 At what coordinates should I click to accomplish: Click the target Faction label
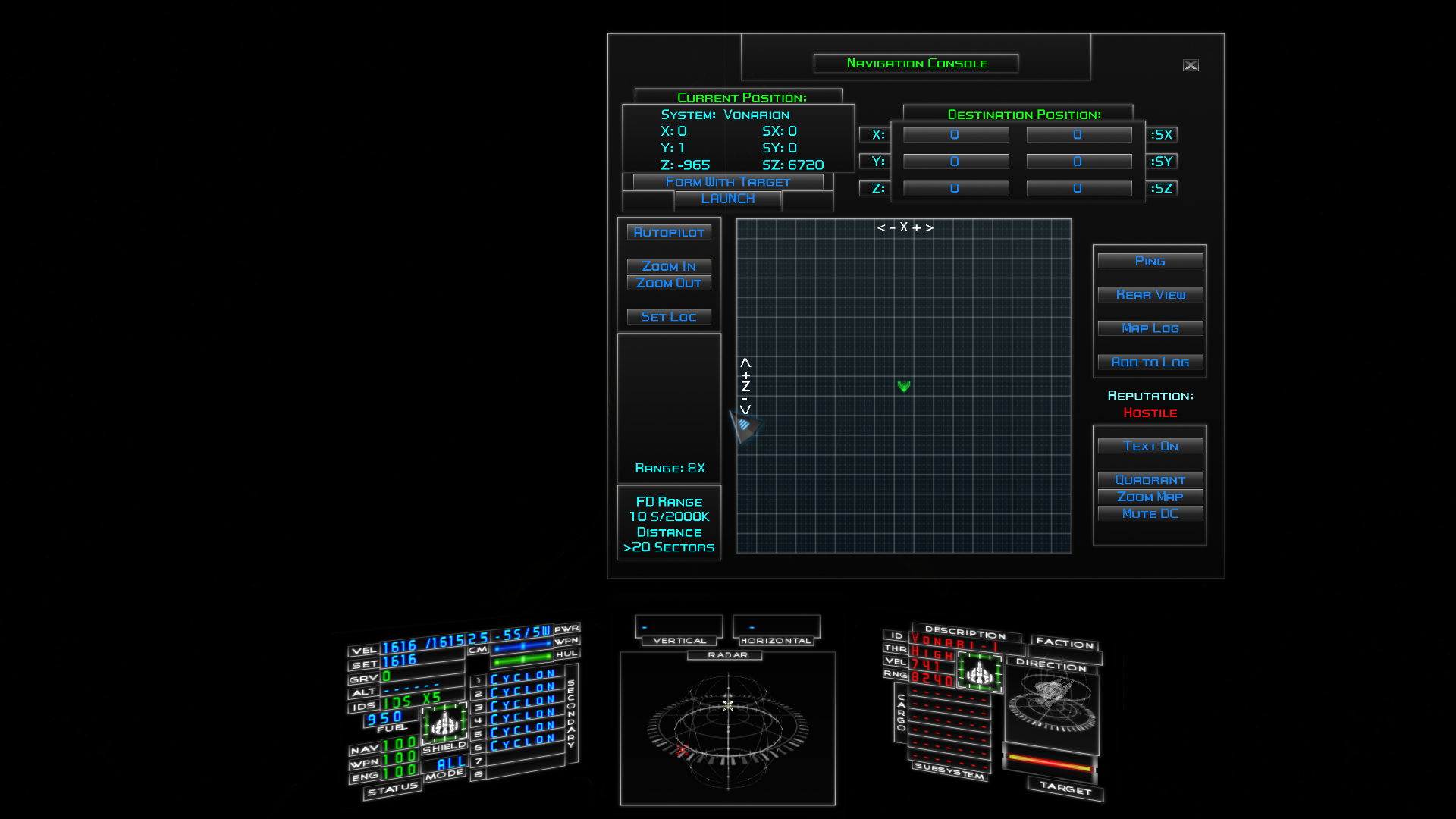1065,643
